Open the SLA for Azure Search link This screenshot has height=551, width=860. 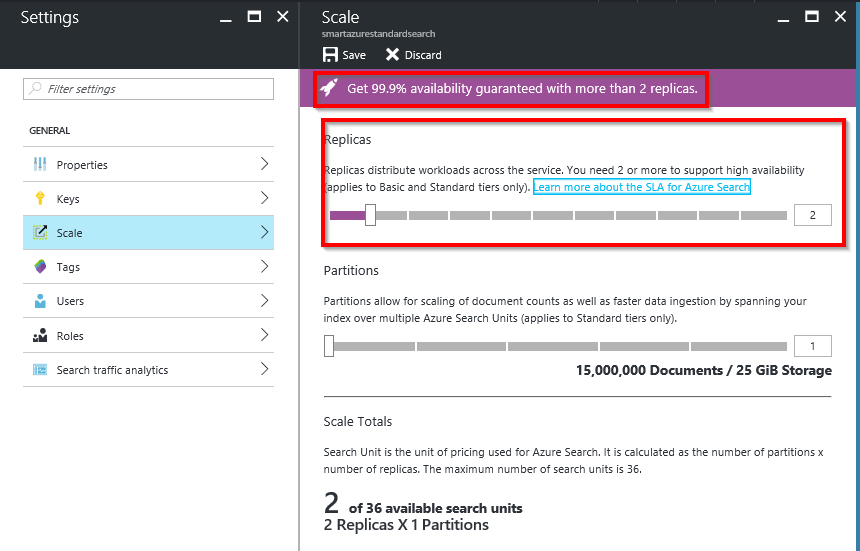641,187
